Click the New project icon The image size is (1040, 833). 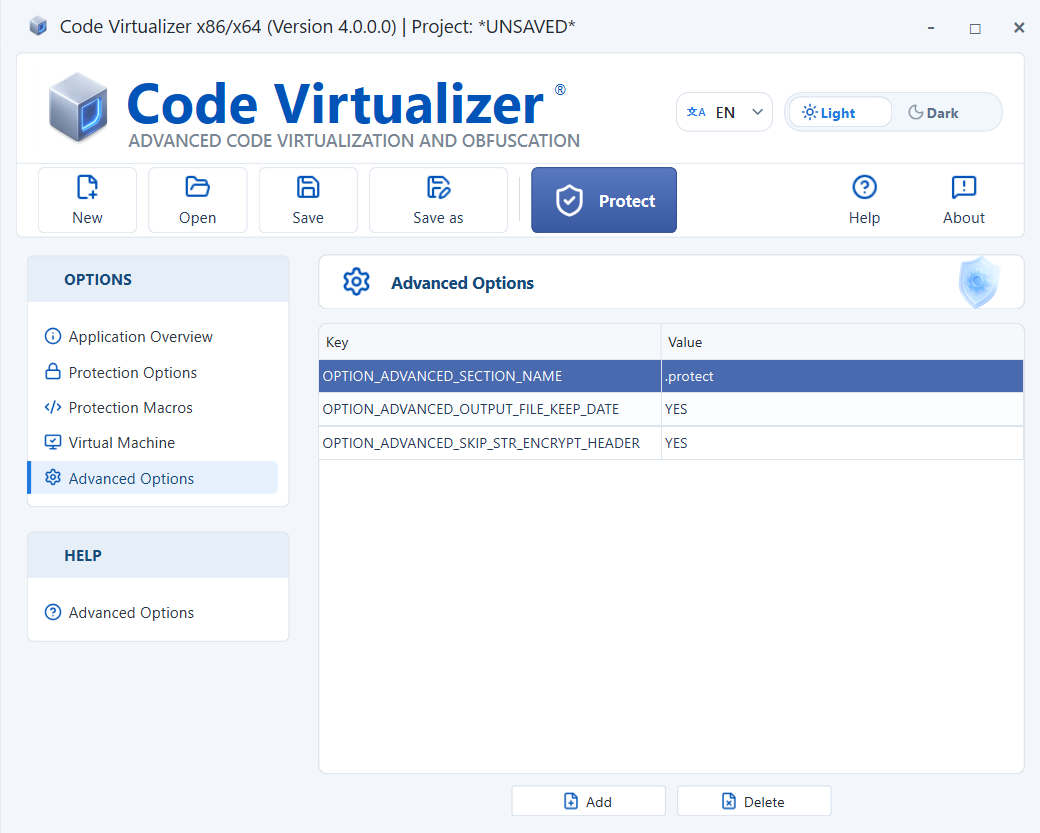[x=87, y=187]
